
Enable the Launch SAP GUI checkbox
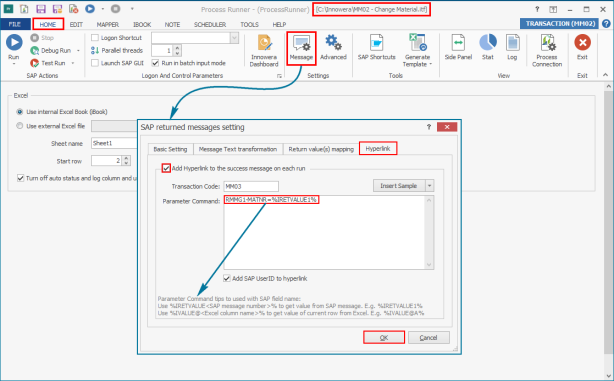(x=95, y=63)
